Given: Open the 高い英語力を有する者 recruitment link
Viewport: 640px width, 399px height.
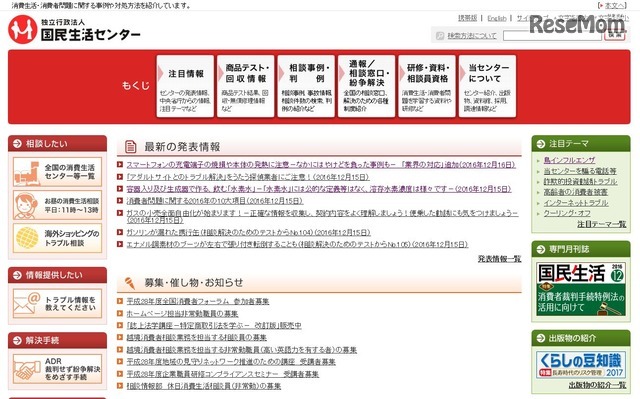Looking at the screenshot, I should click(242, 350).
